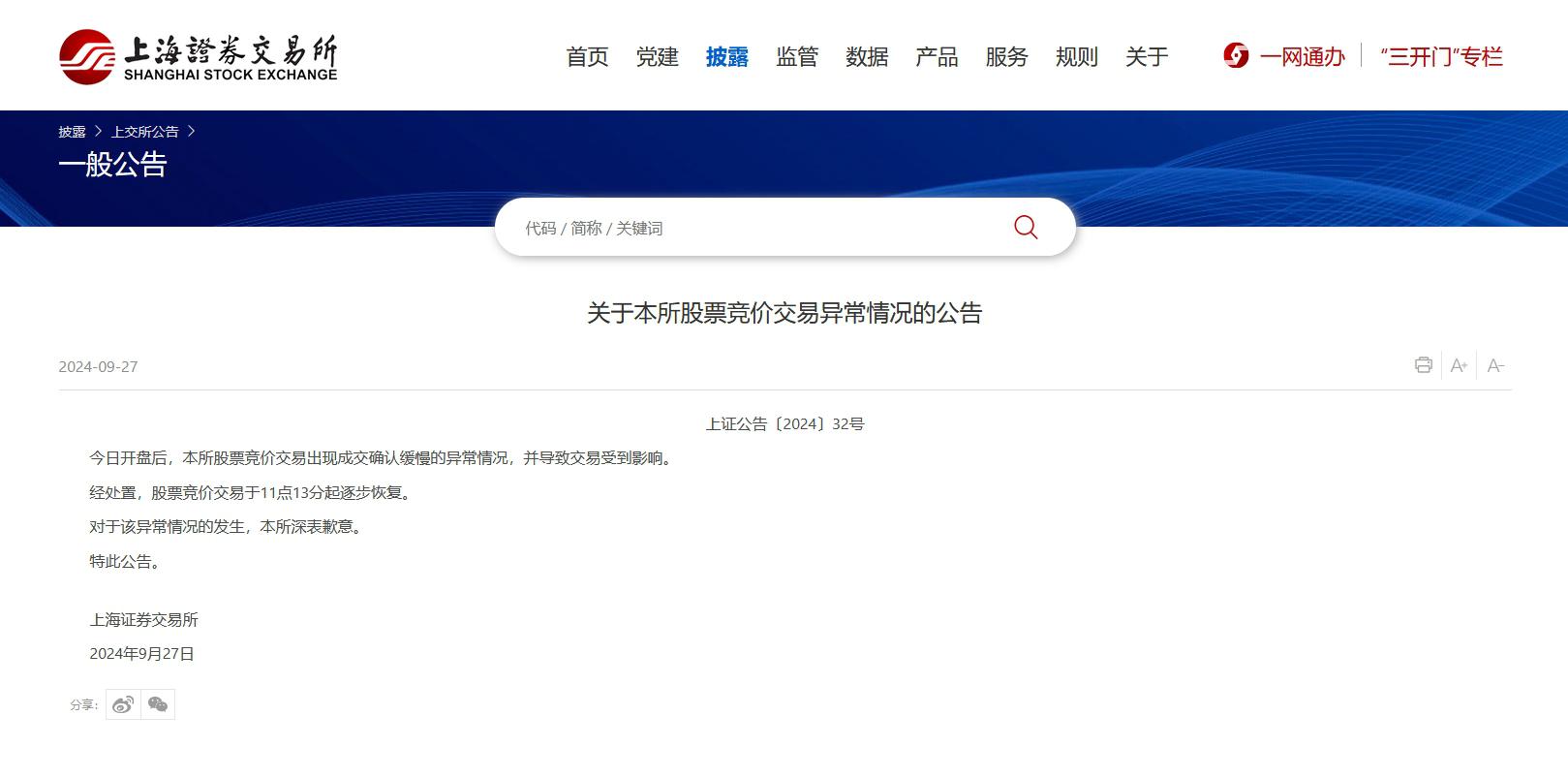Open the 首页 menu item
The height and width of the screenshot is (778, 1568).
(x=587, y=57)
